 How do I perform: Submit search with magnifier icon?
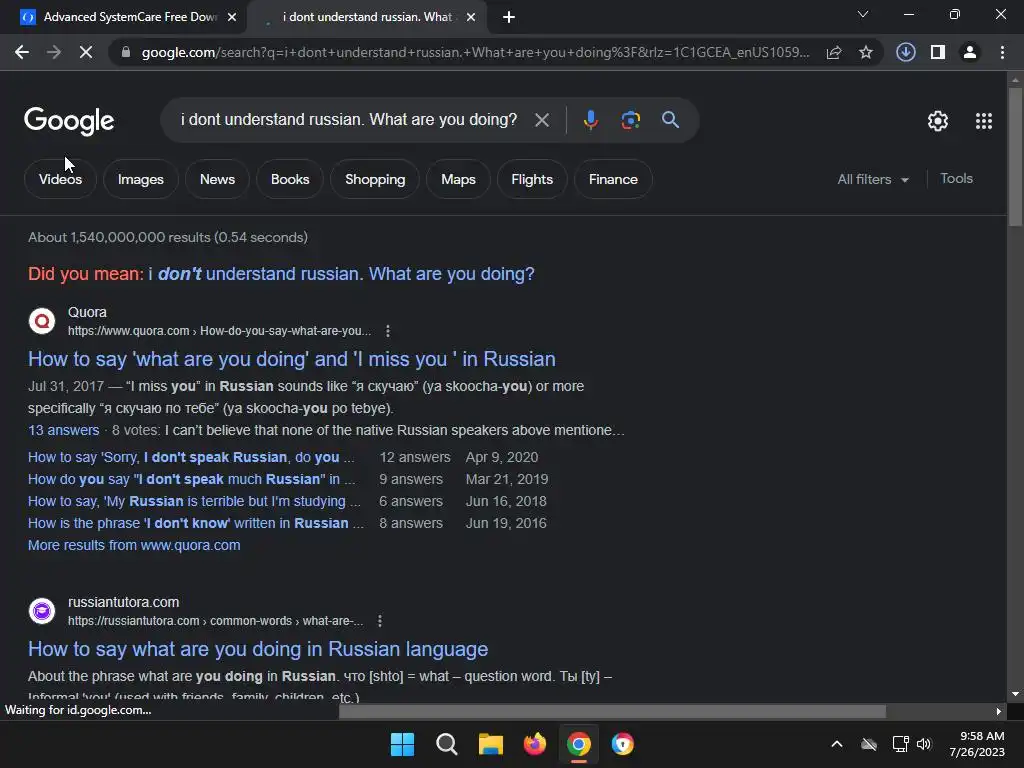pyautogui.click(x=670, y=120)
